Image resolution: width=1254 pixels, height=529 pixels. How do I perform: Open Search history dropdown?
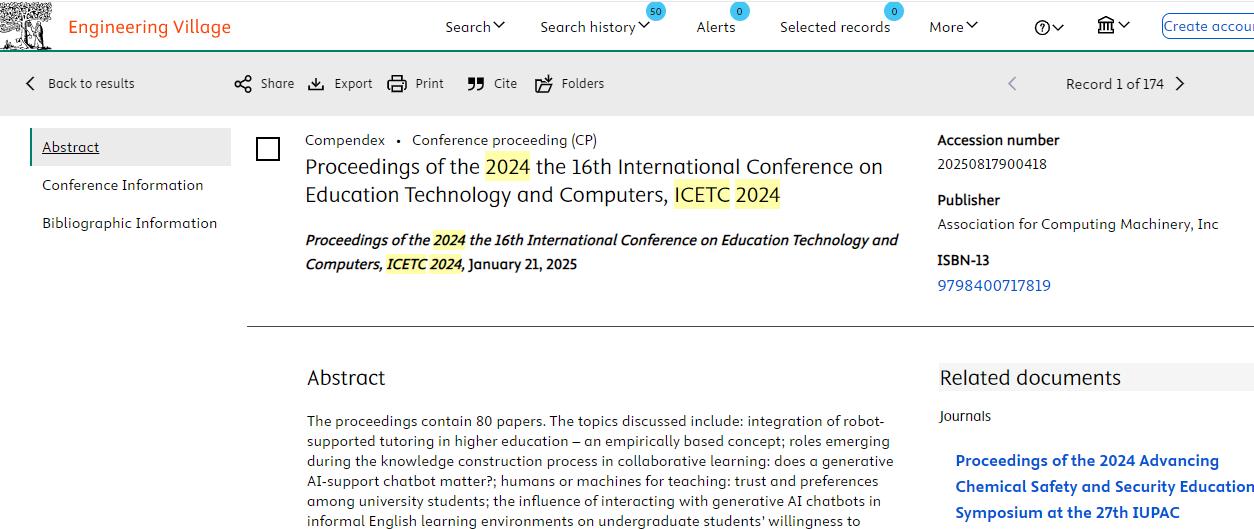coord(595,27)
